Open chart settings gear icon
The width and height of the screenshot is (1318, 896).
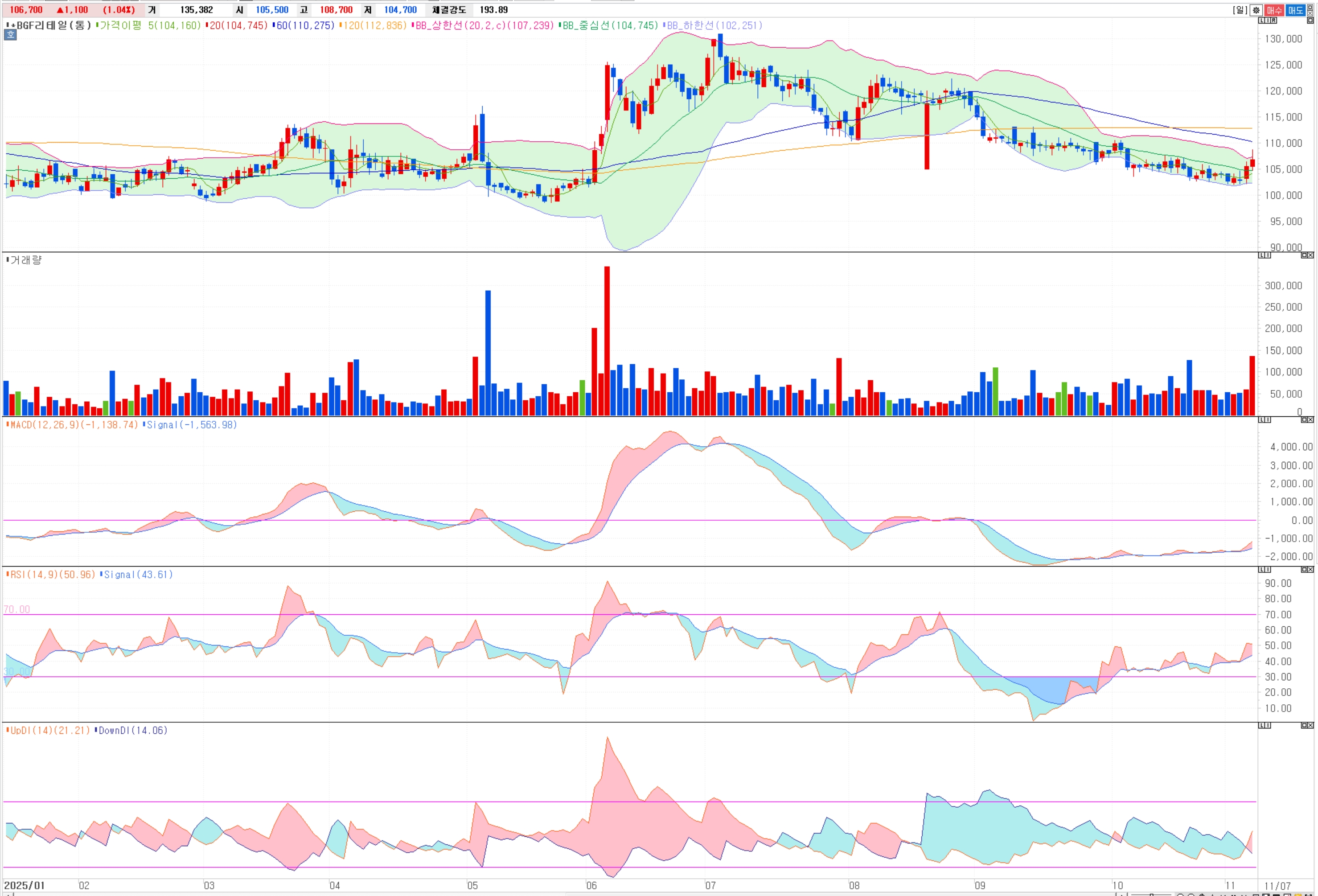(1256, 10)
